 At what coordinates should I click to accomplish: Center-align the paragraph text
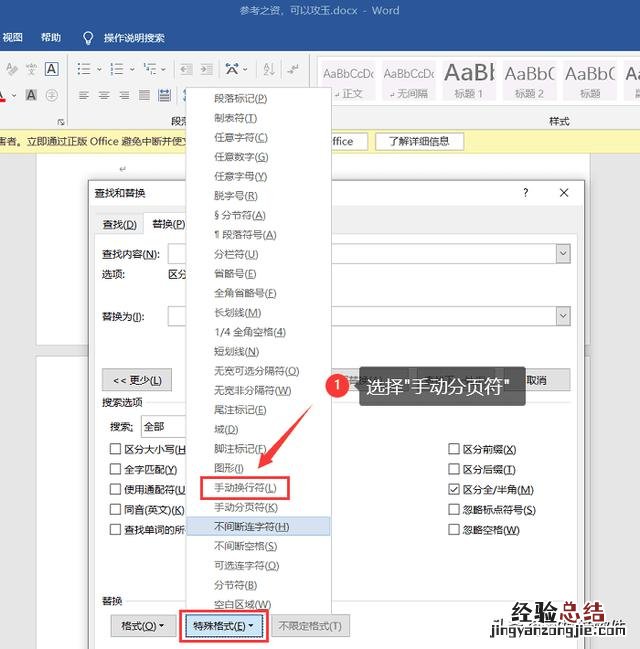pyautogui.click(x=103, y=96)
